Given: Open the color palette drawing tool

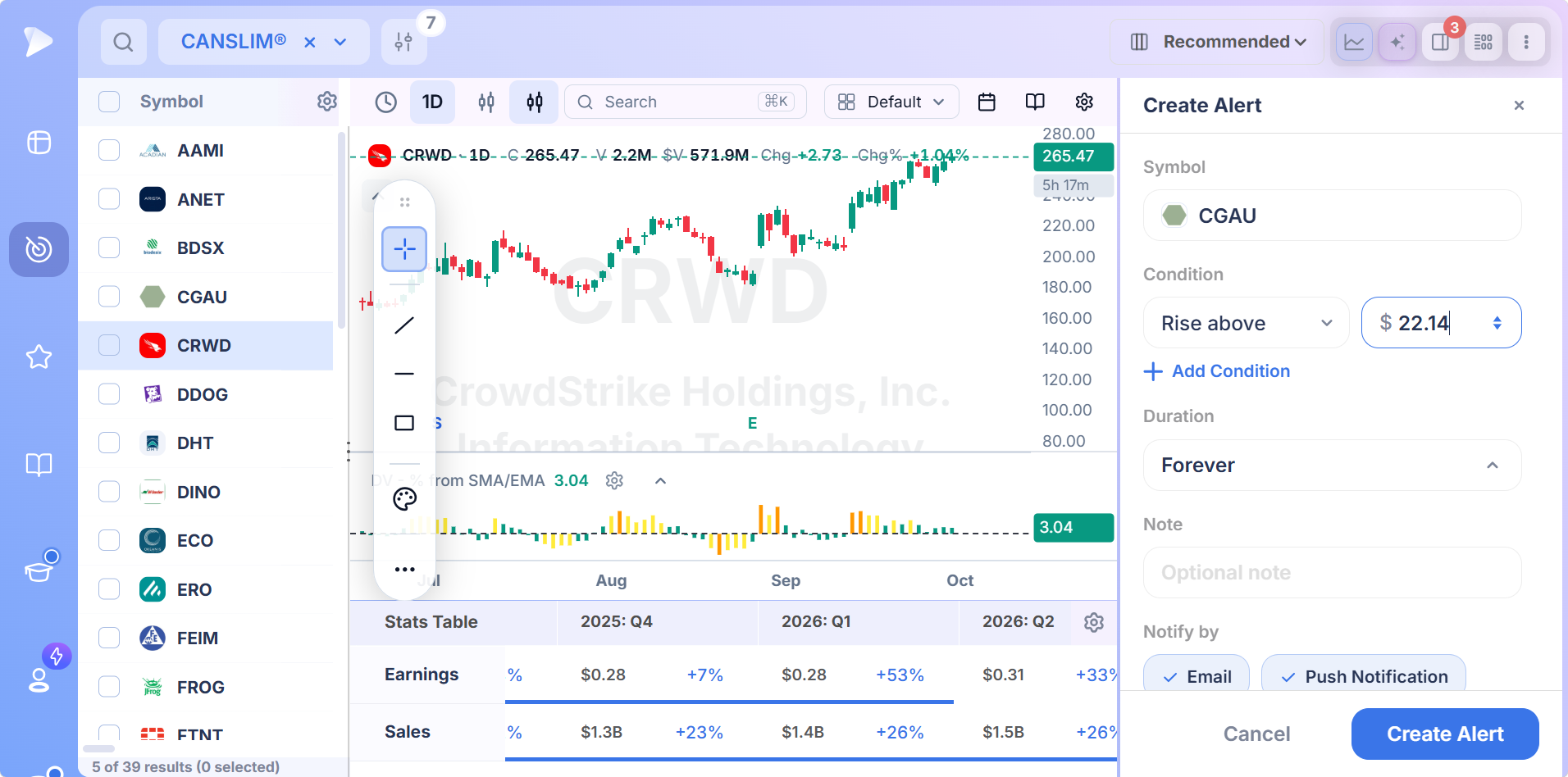Looking at the screenshot, I should click(404, 499).
